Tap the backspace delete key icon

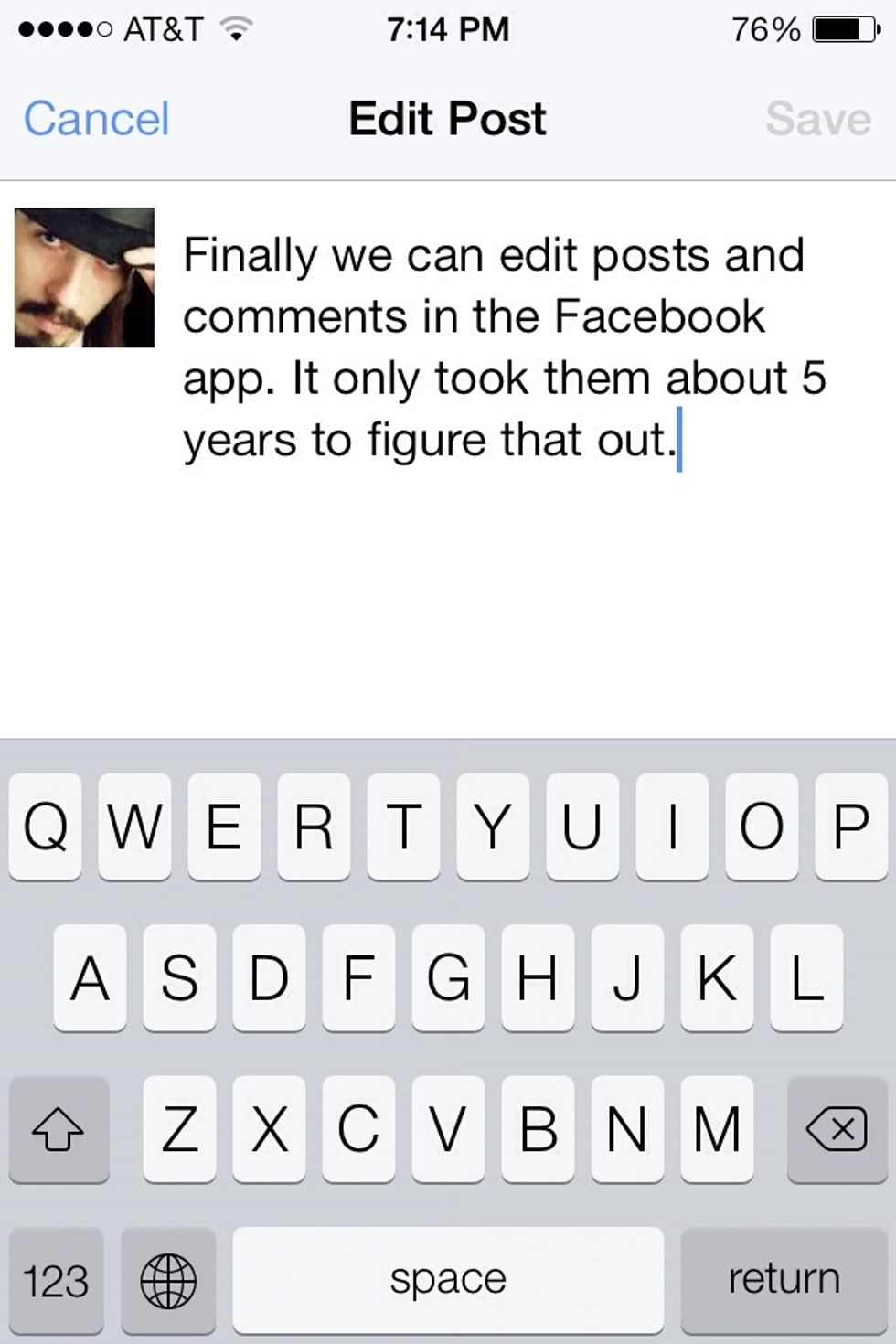[x=837, y=1129]
